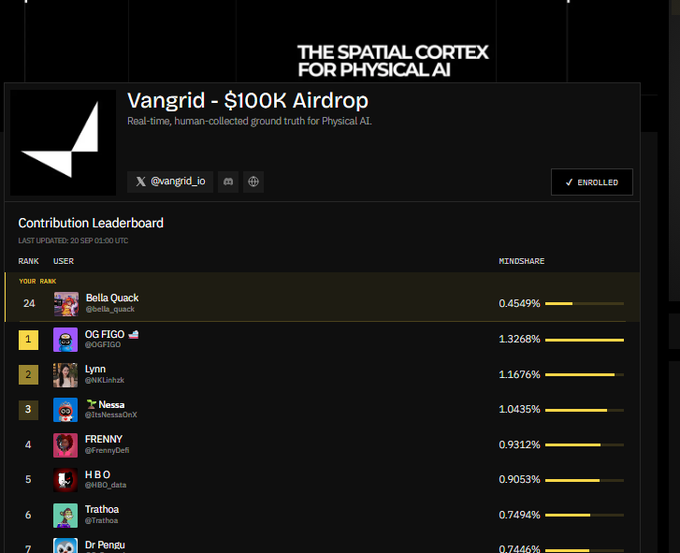680x553 pixels.
Task: Click the Contribution Leaderboard heading
Action: [x=91, y=223]
